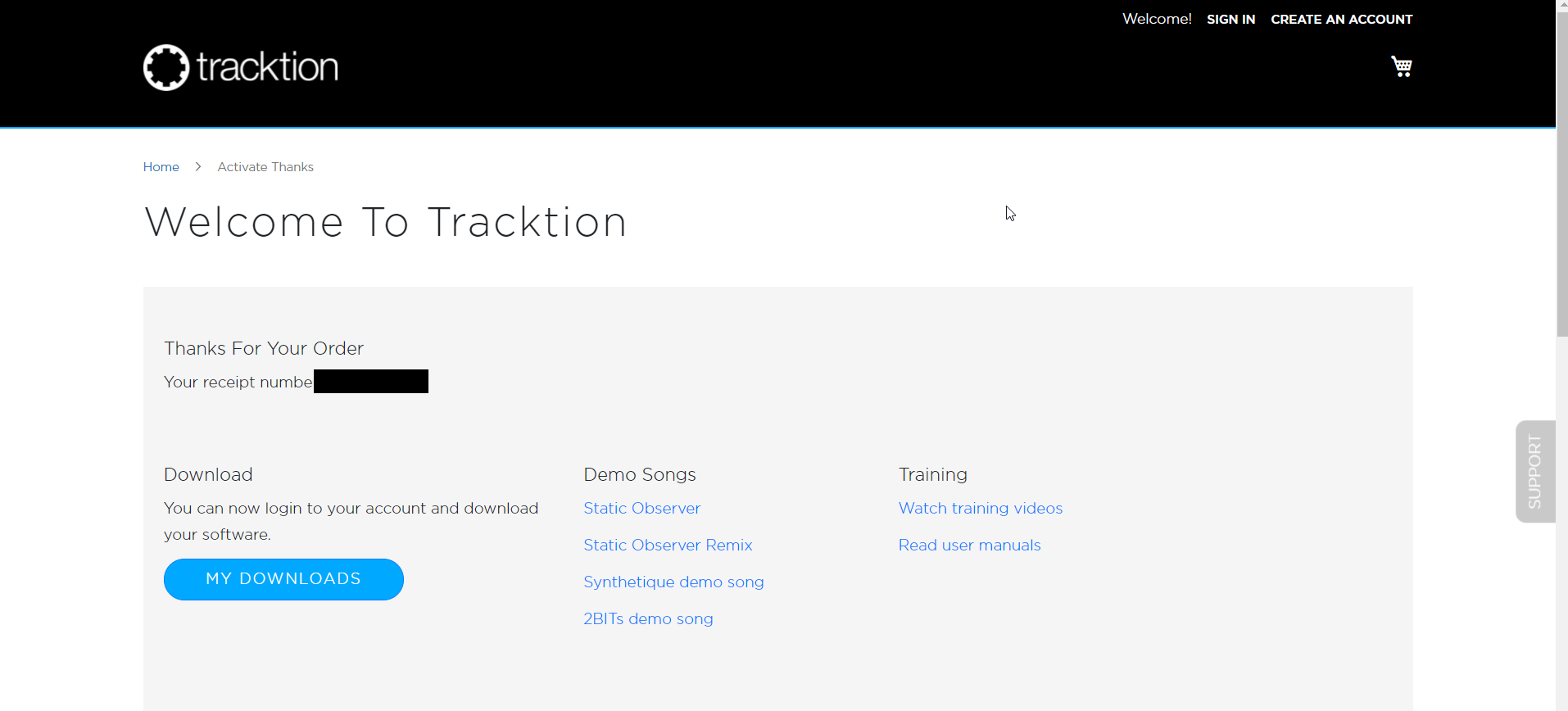Open the Synthetique demo song link
1568x711 pixels.
click(x=673, y=582)
